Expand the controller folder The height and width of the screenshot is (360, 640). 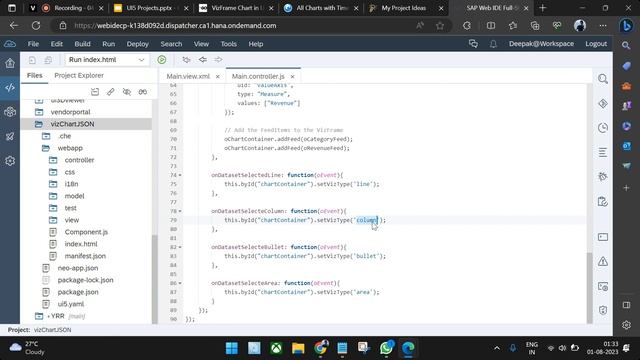tap(53, 160)
